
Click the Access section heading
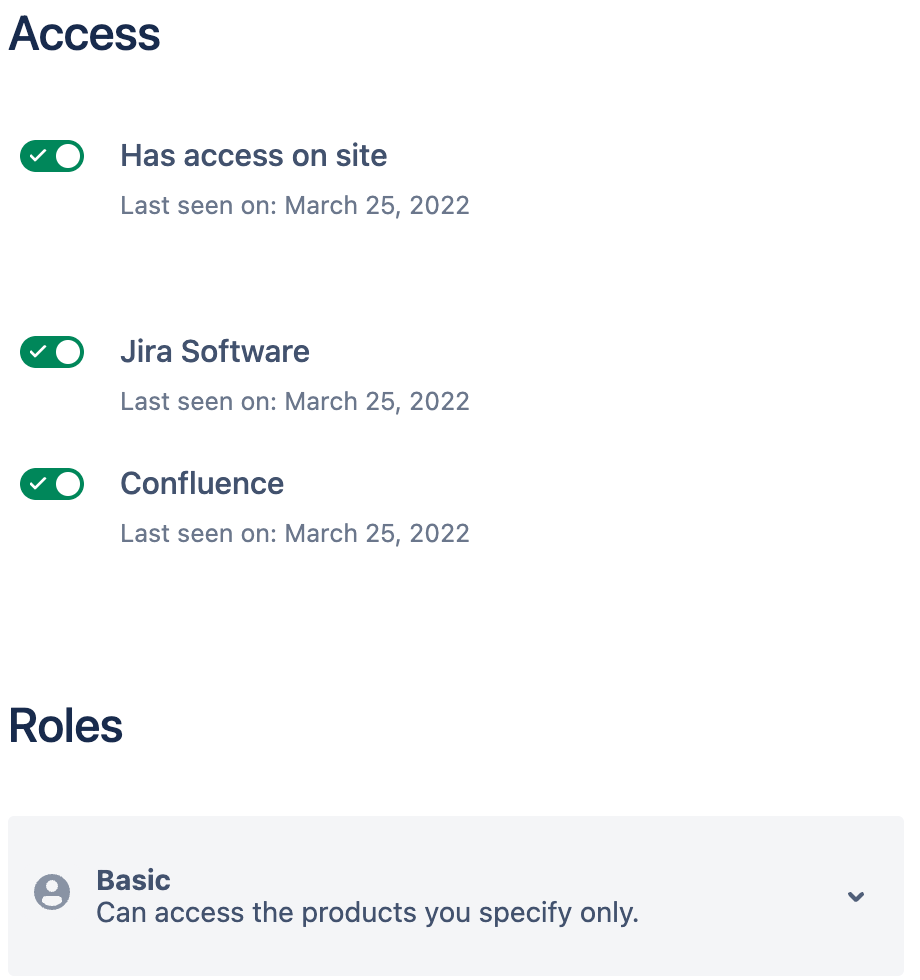[84, 35]
